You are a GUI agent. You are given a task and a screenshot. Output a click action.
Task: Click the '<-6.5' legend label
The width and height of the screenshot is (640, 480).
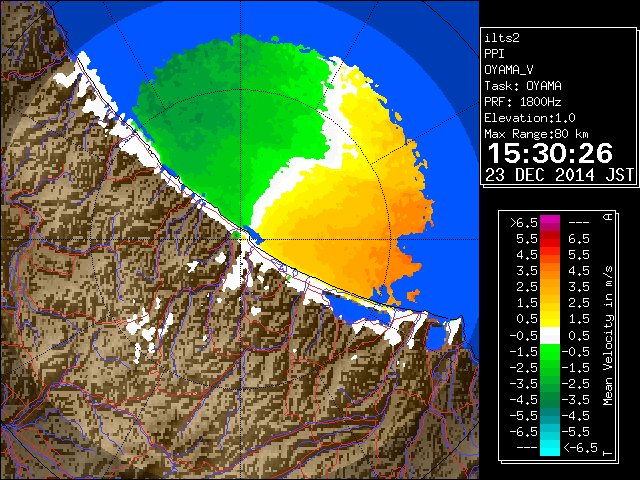pyautogui.click(x=580, y=447)
